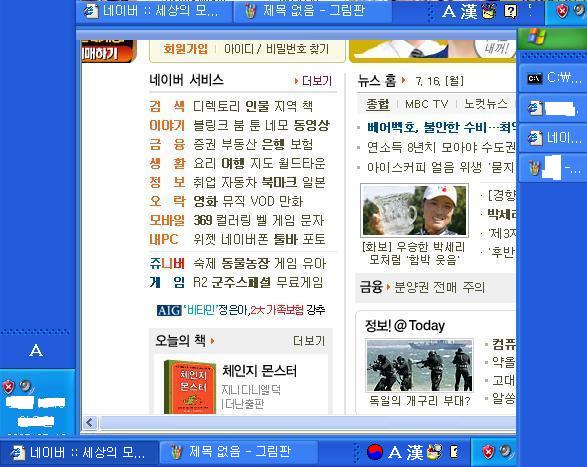Open the 지도 service link
Viewport: 587px width, 467px height.
pos(261,163)
